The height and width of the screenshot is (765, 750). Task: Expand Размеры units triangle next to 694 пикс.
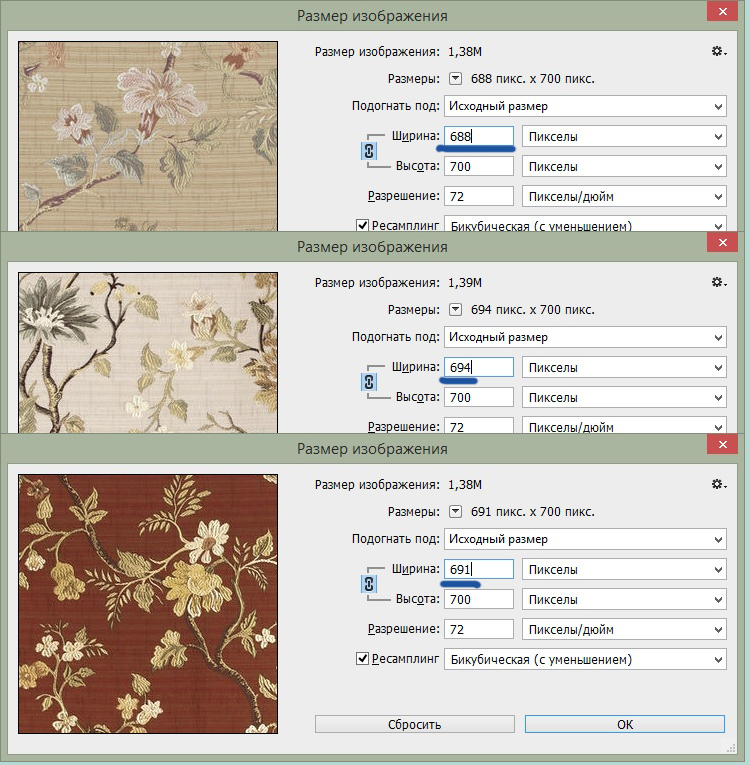[x=455, y=309]
